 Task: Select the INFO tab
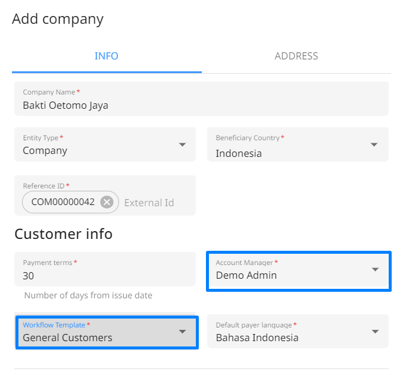click(x=107, y=56)
